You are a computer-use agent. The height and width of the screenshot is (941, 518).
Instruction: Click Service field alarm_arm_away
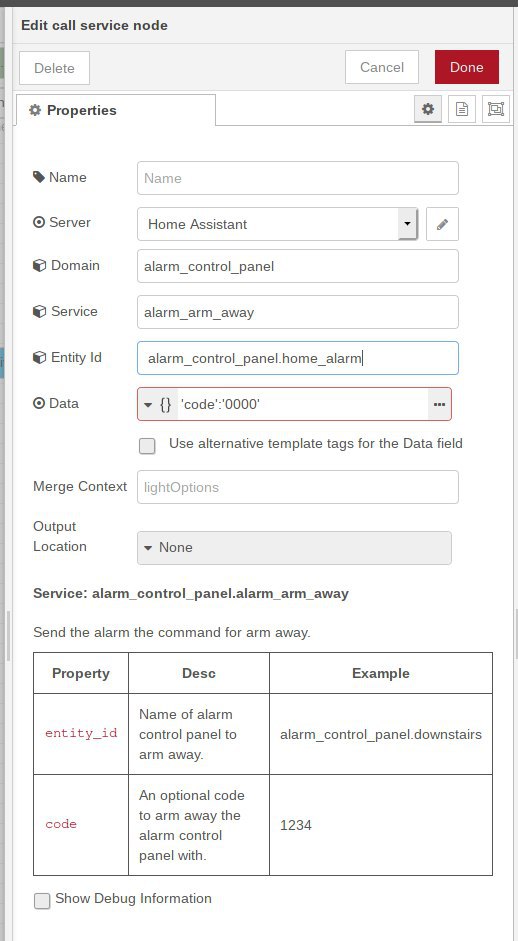(x=298, y=312)
